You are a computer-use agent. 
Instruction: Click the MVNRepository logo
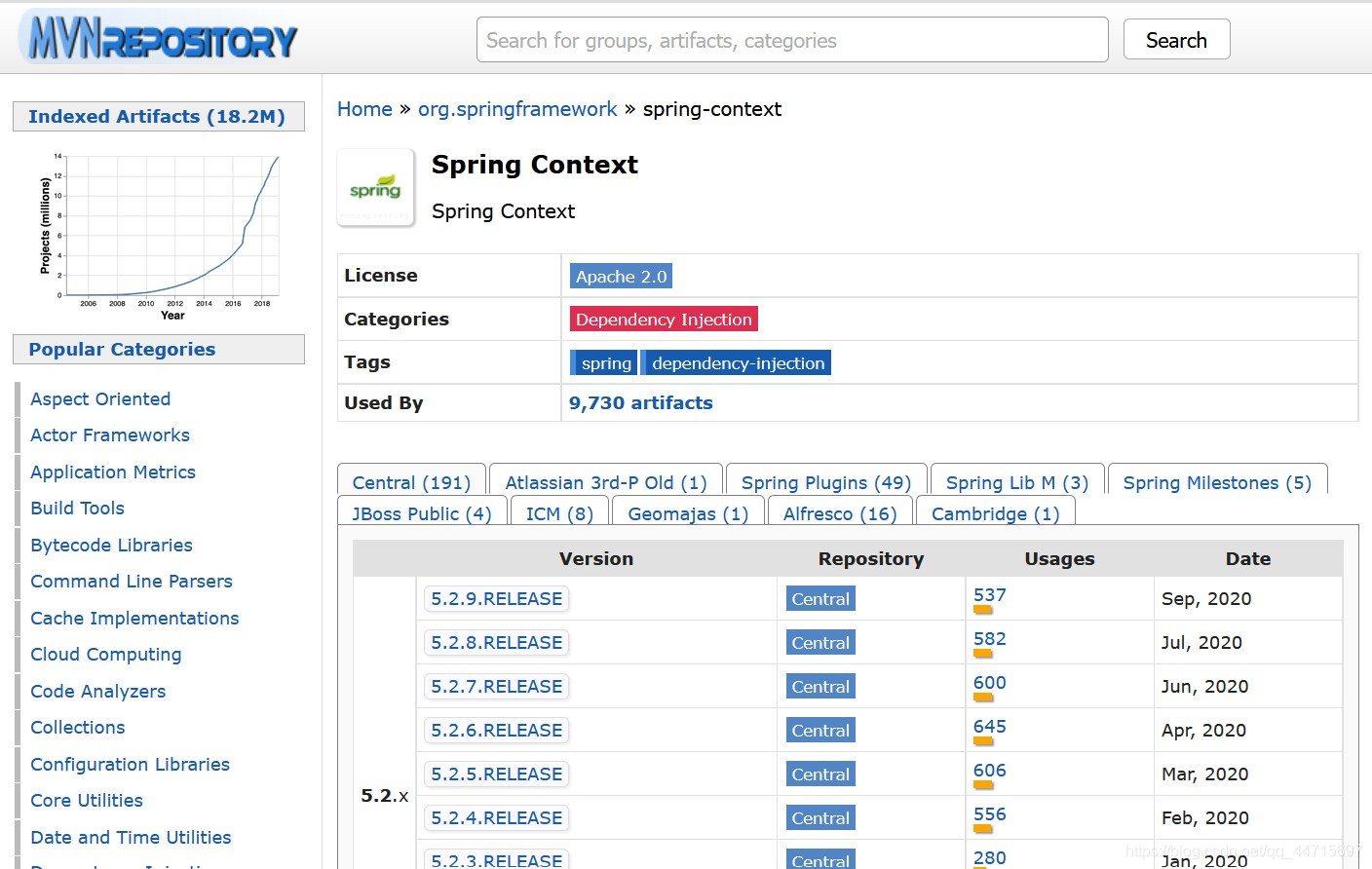click(x=158, y=39)
